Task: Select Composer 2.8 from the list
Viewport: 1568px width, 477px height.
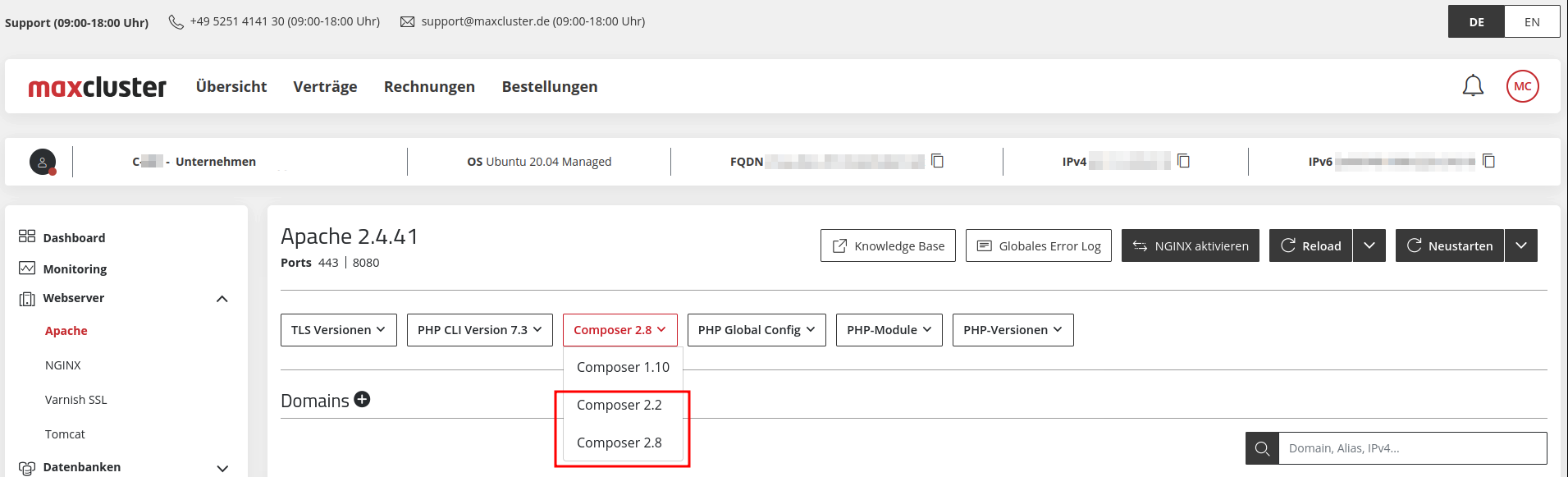Action: (623, 443)
